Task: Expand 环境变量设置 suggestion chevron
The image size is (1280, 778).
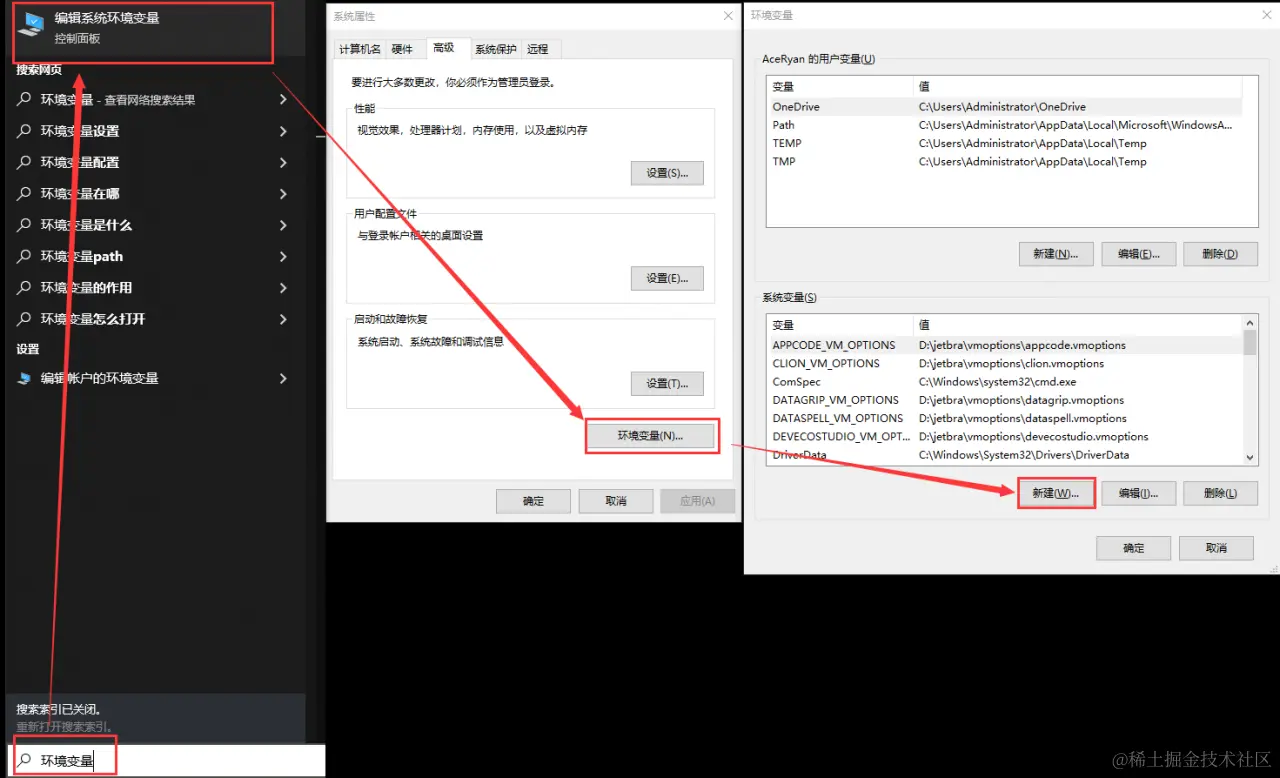Action: [x=284, y=131]
